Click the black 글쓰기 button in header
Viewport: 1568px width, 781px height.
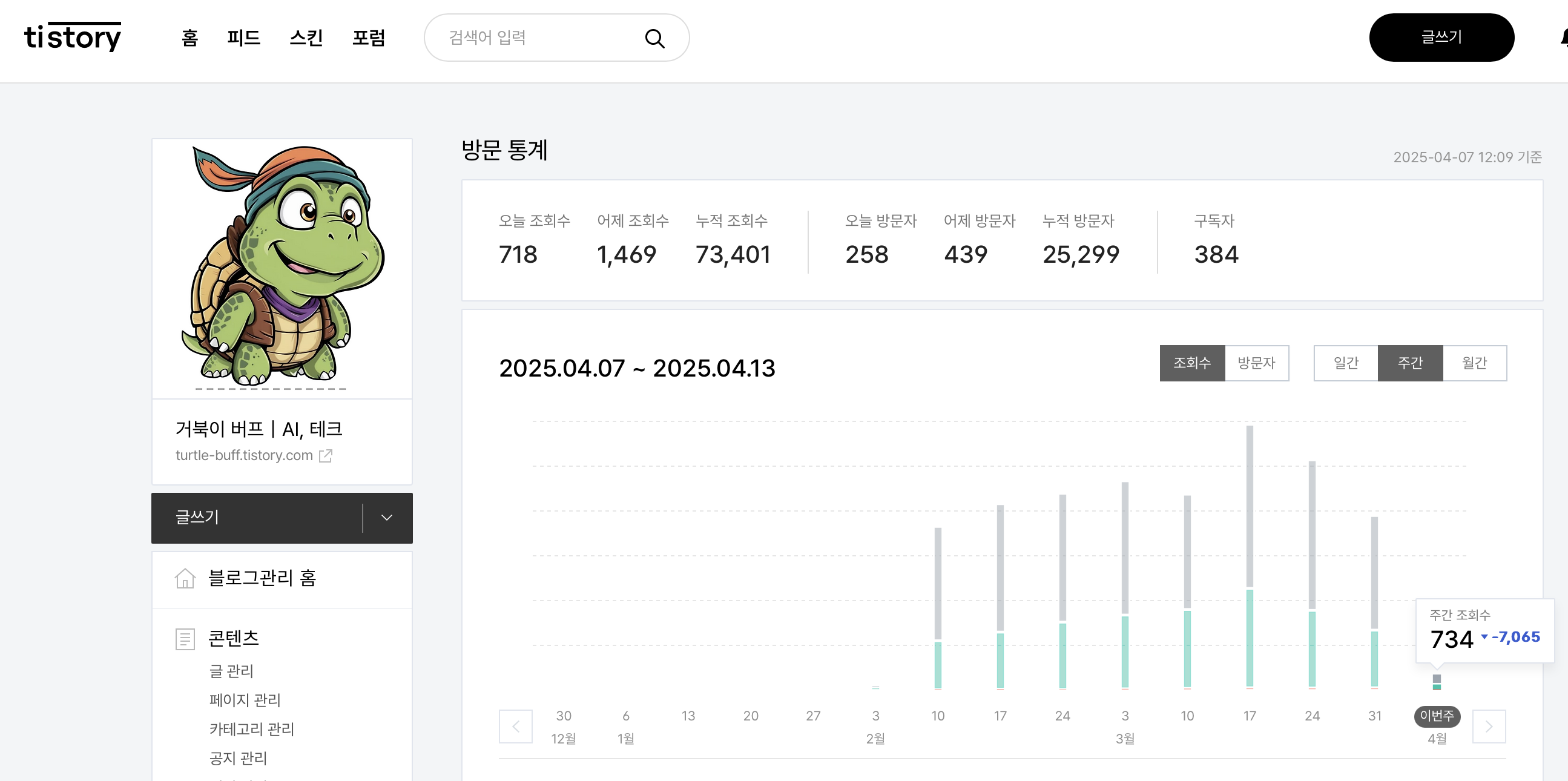(1441, 37)
